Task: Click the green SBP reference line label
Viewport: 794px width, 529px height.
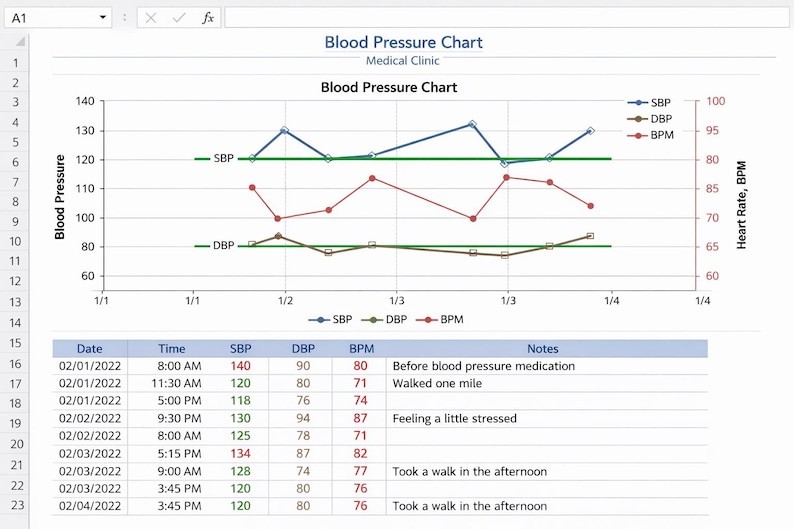Action: pyautogui.click(x=223, y=158)
